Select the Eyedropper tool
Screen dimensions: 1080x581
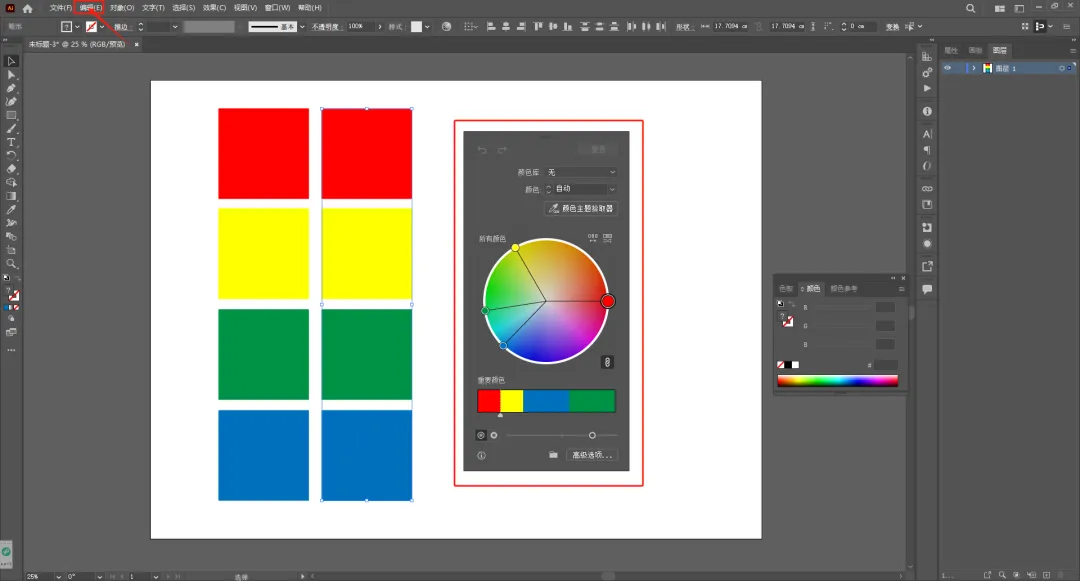click(x=11, y=209)
